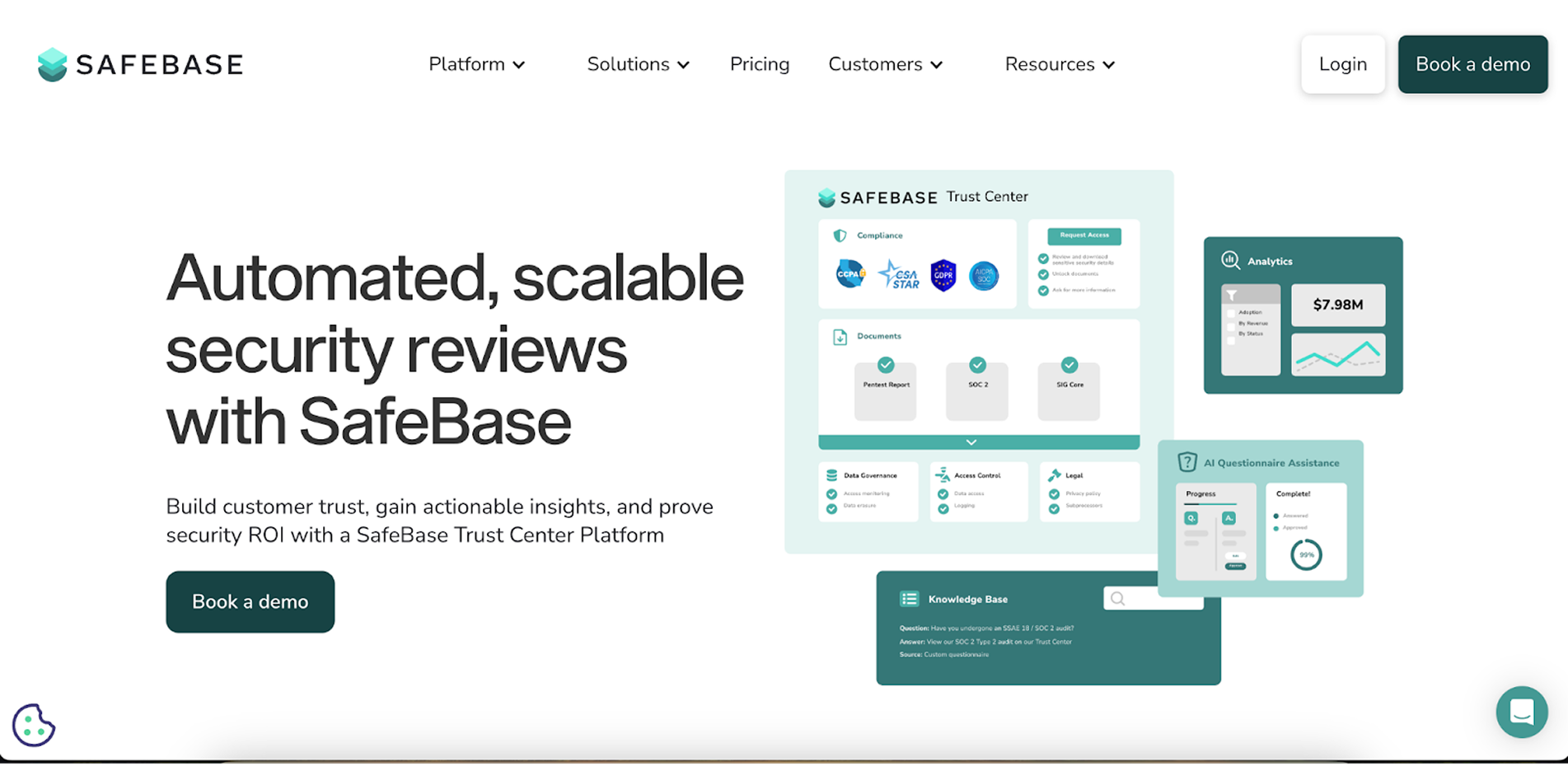
Task: Click the Ask for more information check icon
Action: pyautogui.click(x=1043, y=291)
